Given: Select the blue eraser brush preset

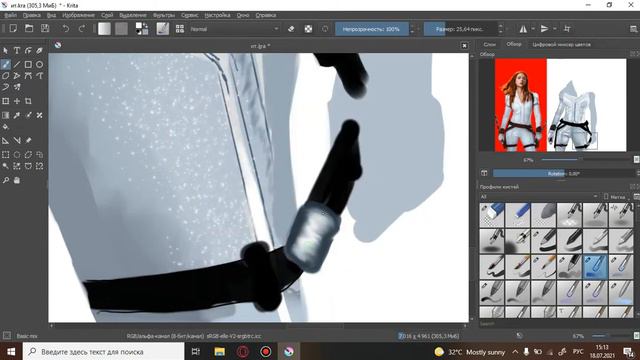Looking at the screenshot, I should tap(492, 215).
